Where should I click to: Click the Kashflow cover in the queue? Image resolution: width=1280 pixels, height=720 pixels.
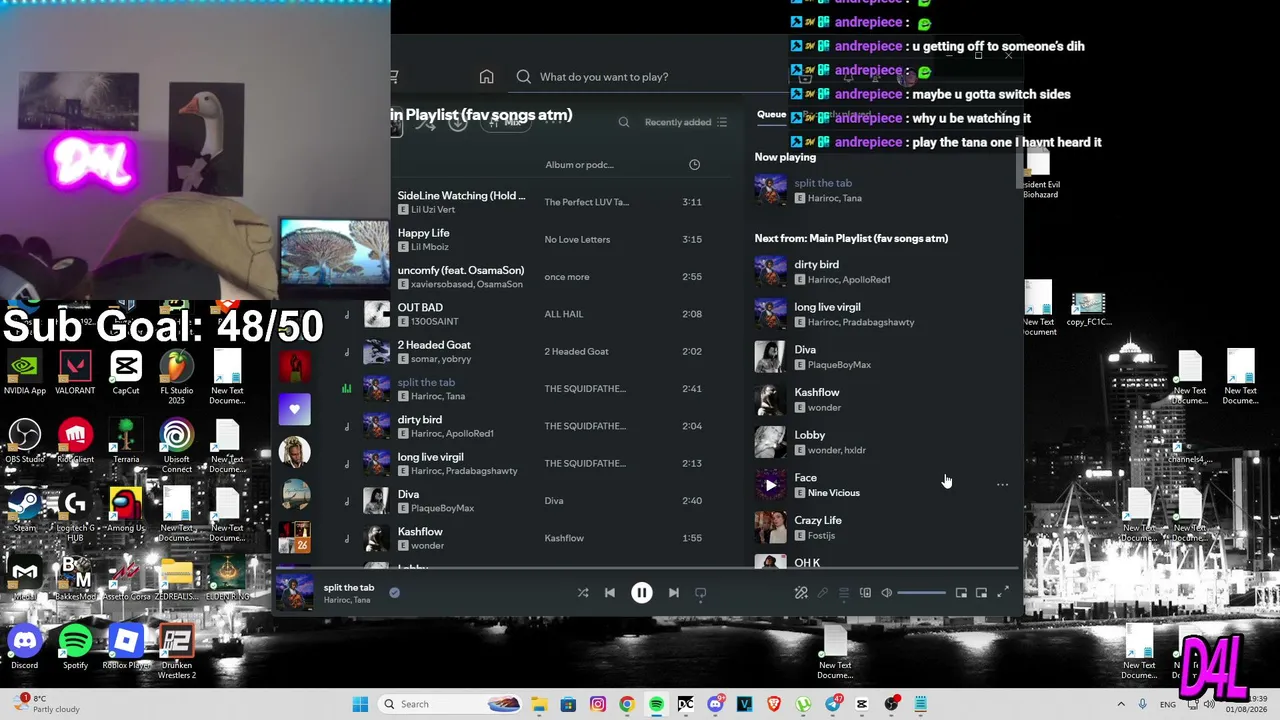[x=770, y=400]
